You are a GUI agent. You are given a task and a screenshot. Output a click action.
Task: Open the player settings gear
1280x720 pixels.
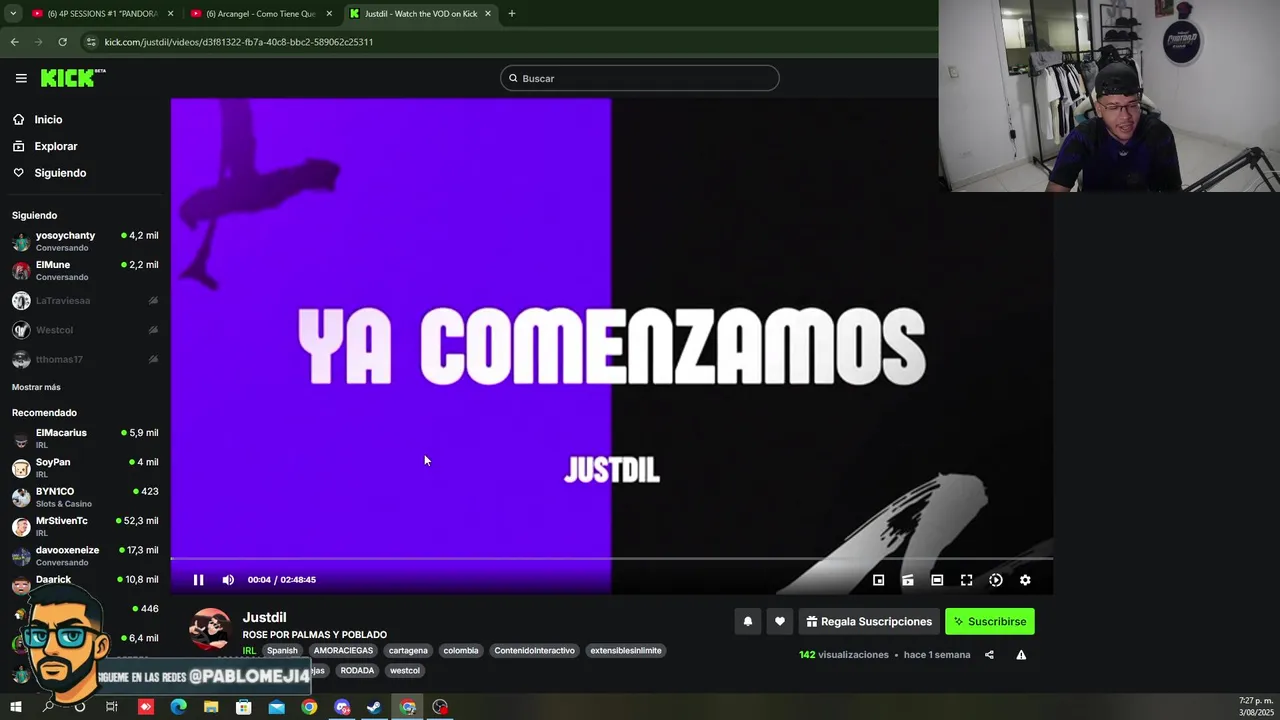tap(1025, 580)
